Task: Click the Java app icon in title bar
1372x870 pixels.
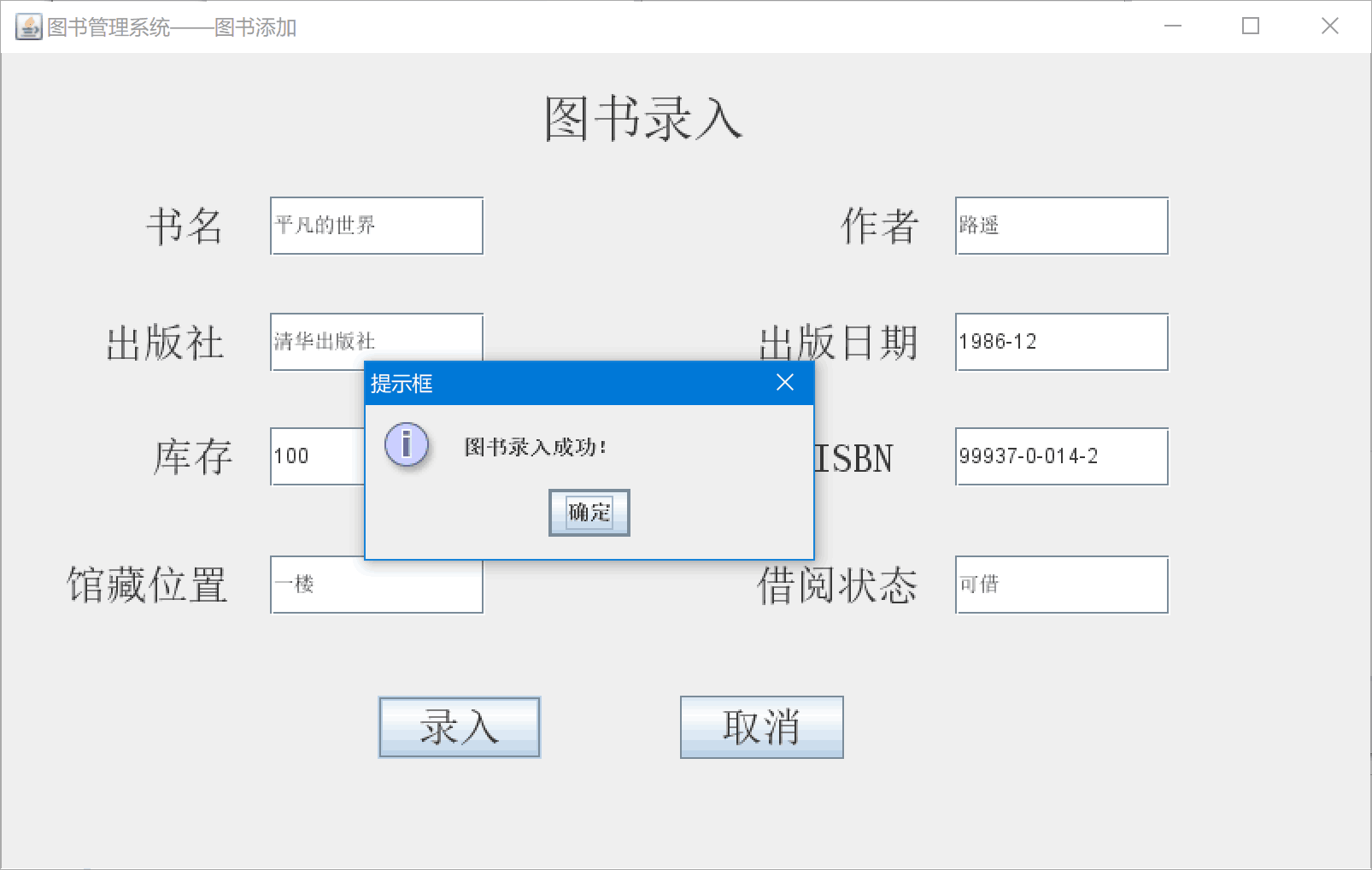Action: tap(28, 26)
